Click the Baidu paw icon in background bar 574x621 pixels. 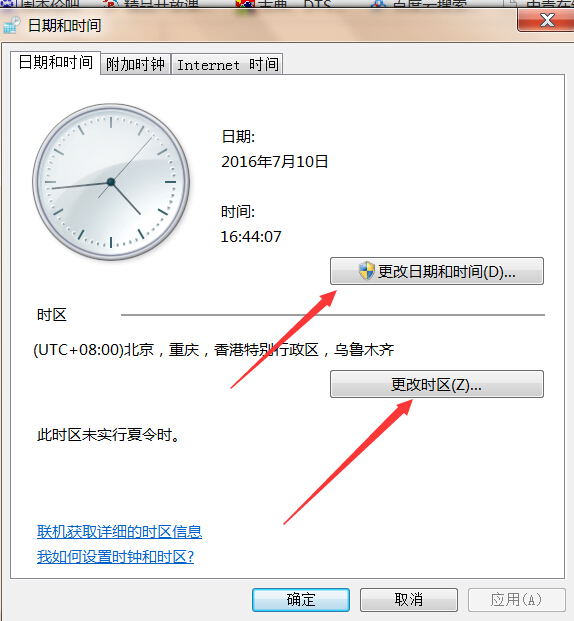(x=379, y=4)
